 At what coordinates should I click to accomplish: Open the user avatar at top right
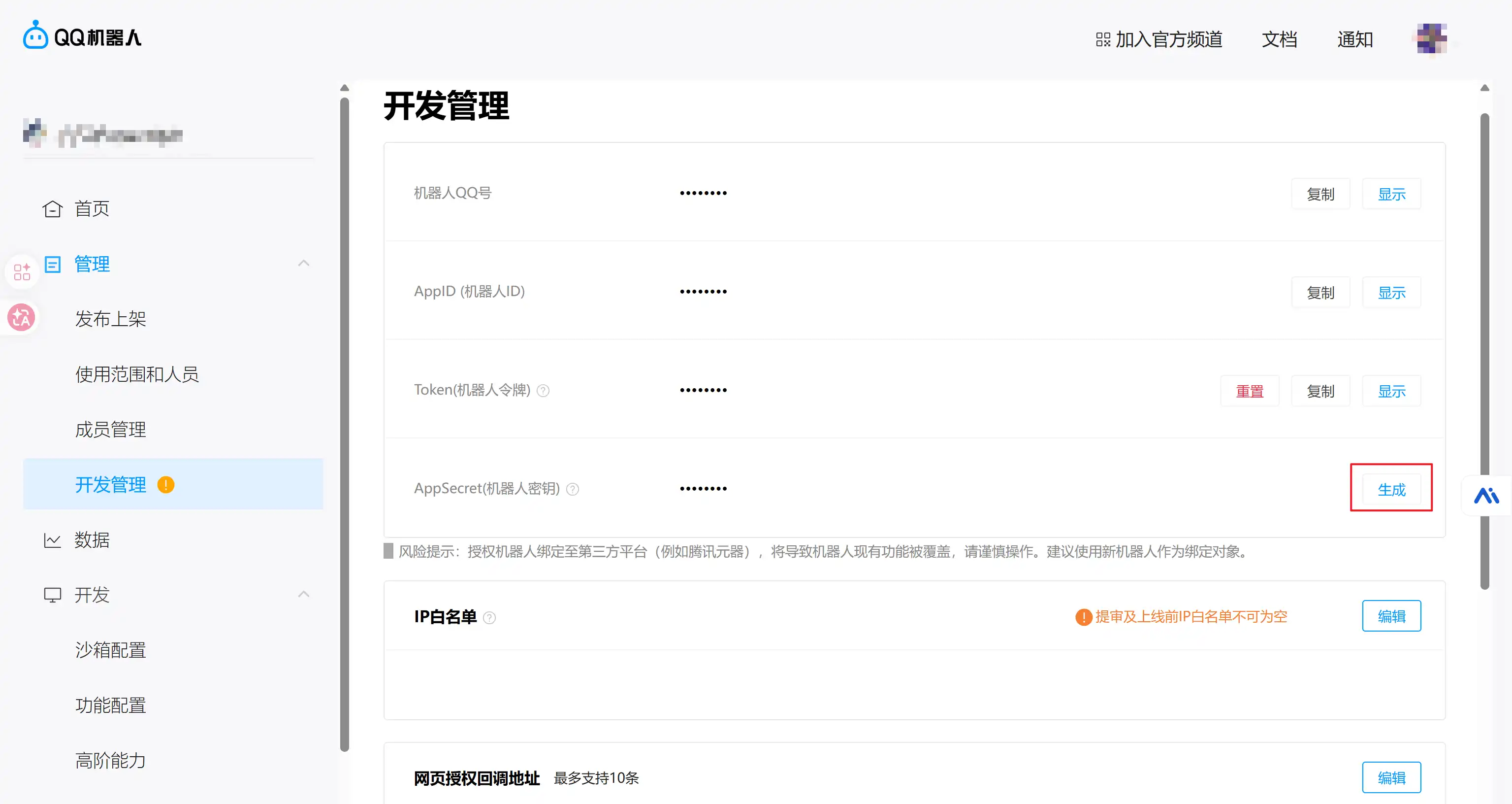[1430, 39]
